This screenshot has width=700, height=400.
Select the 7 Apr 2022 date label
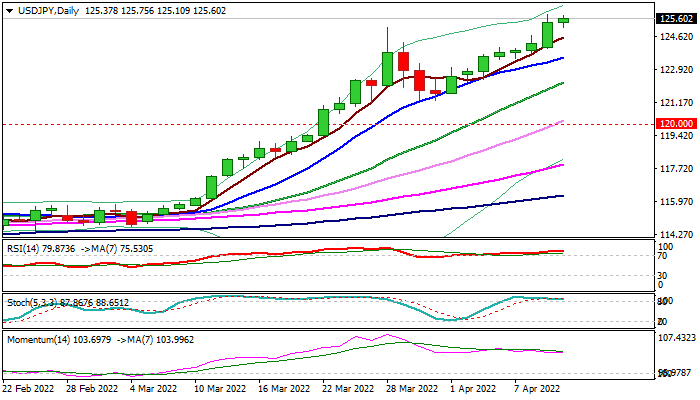(x=537, y=388)
